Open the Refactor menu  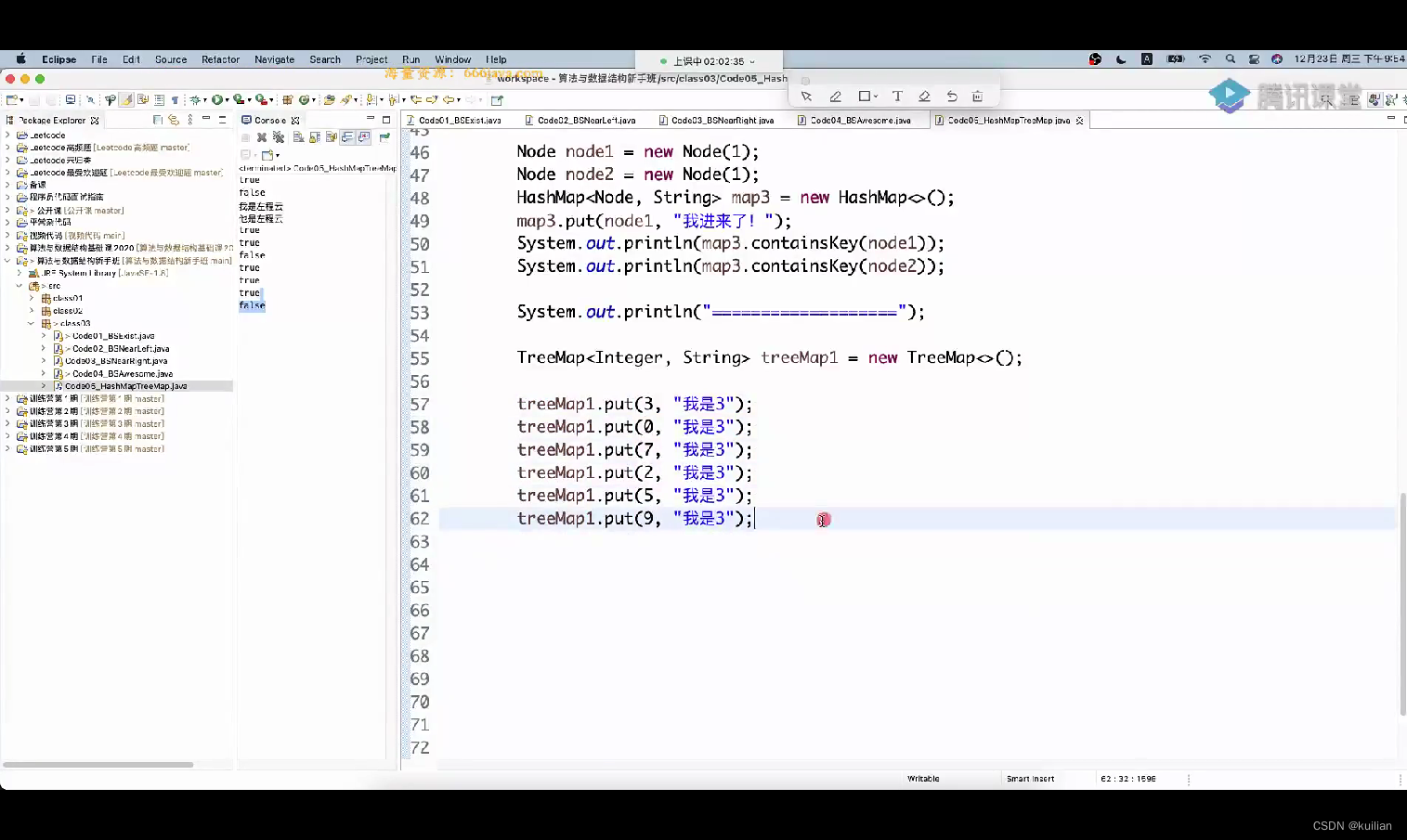tap(220, 59)
